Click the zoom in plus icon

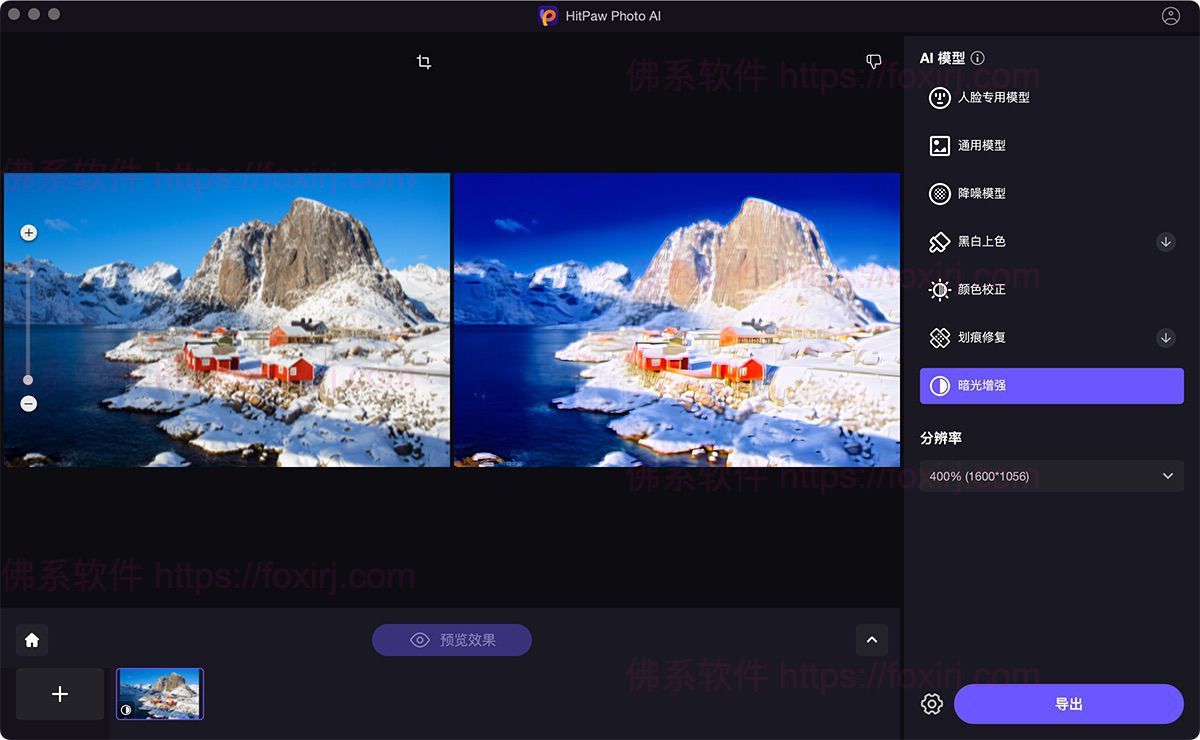pyautogui.click(x=28, y=233)
